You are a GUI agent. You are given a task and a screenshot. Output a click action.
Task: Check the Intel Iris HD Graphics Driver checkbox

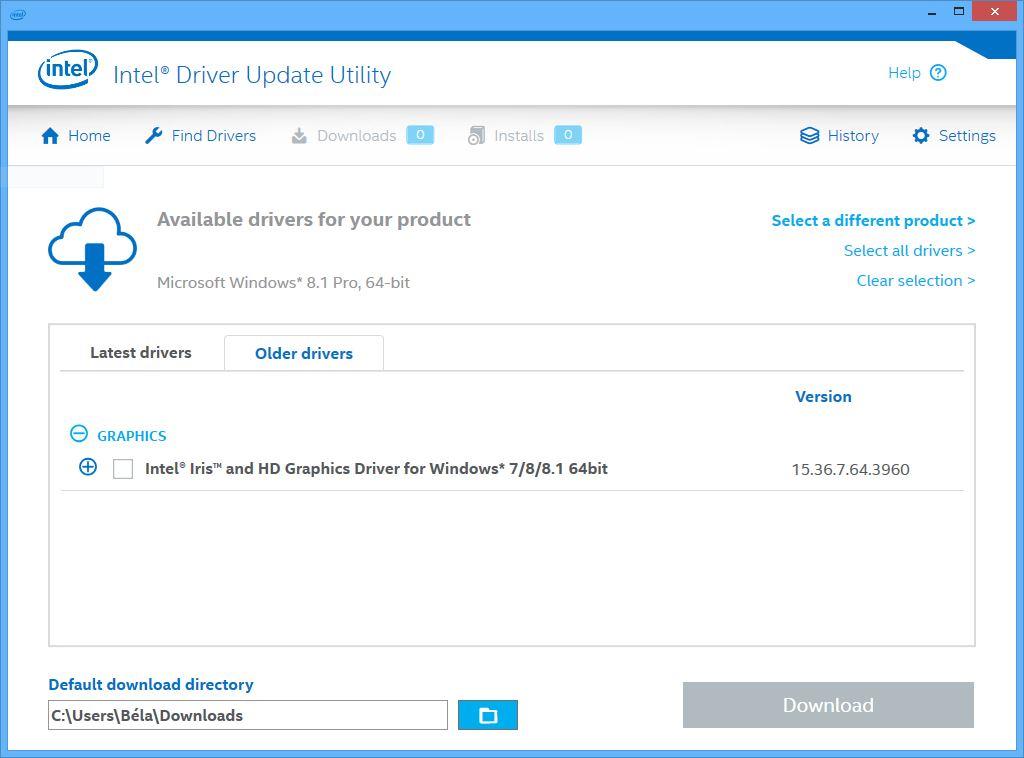[x=123, y=469]
